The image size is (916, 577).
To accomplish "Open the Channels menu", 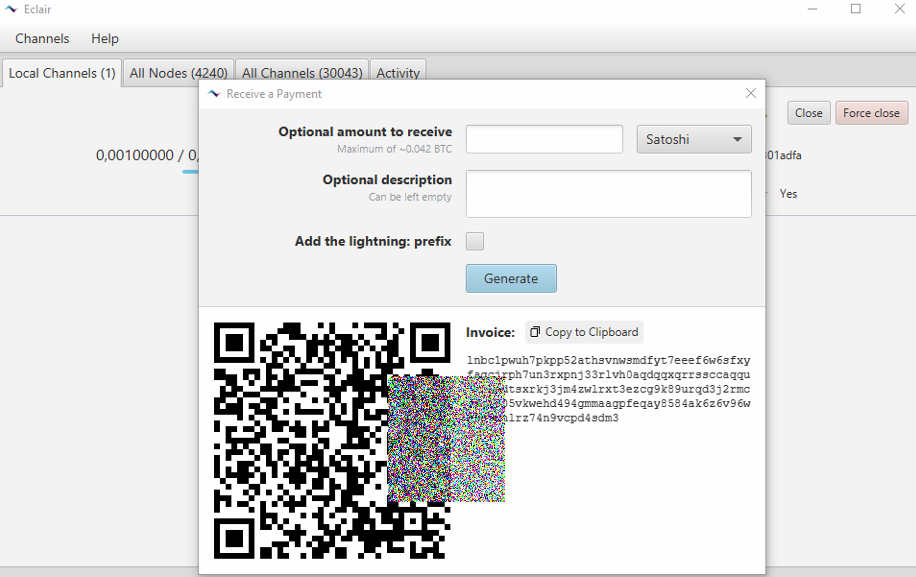I will pos(42,38).
